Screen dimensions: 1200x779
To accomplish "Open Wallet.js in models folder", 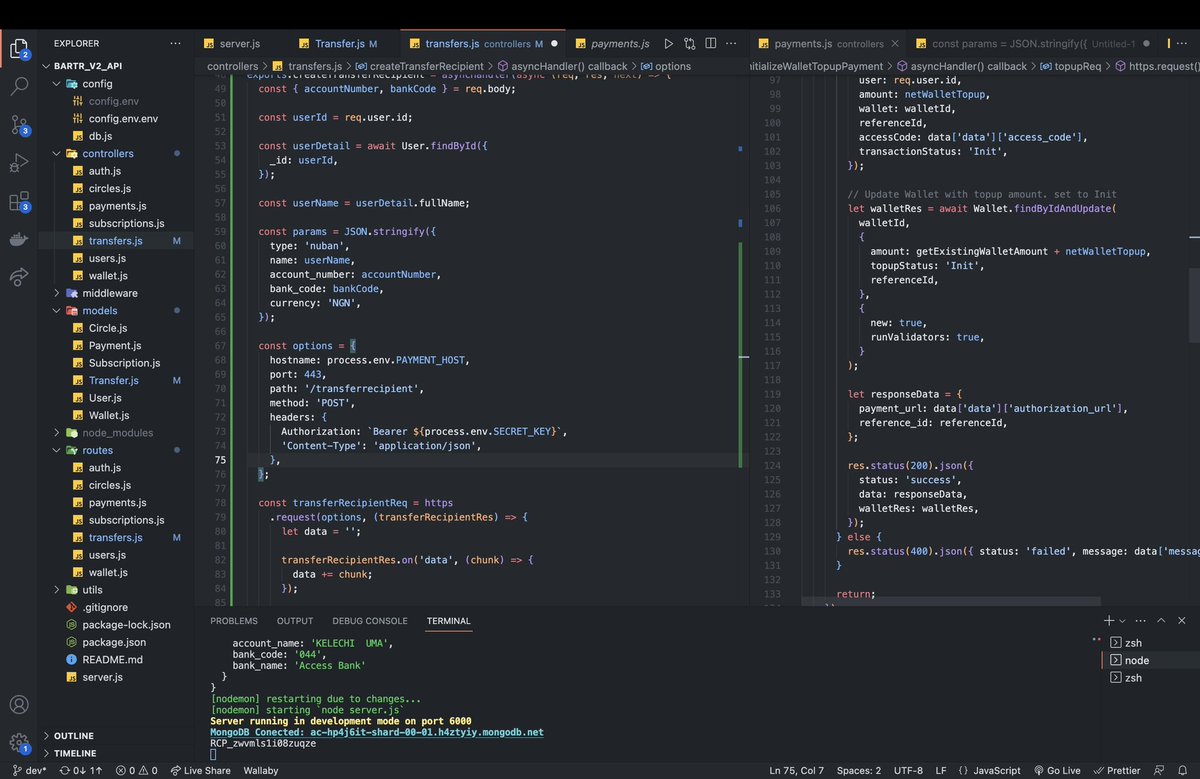I will [x=108, y=415].
